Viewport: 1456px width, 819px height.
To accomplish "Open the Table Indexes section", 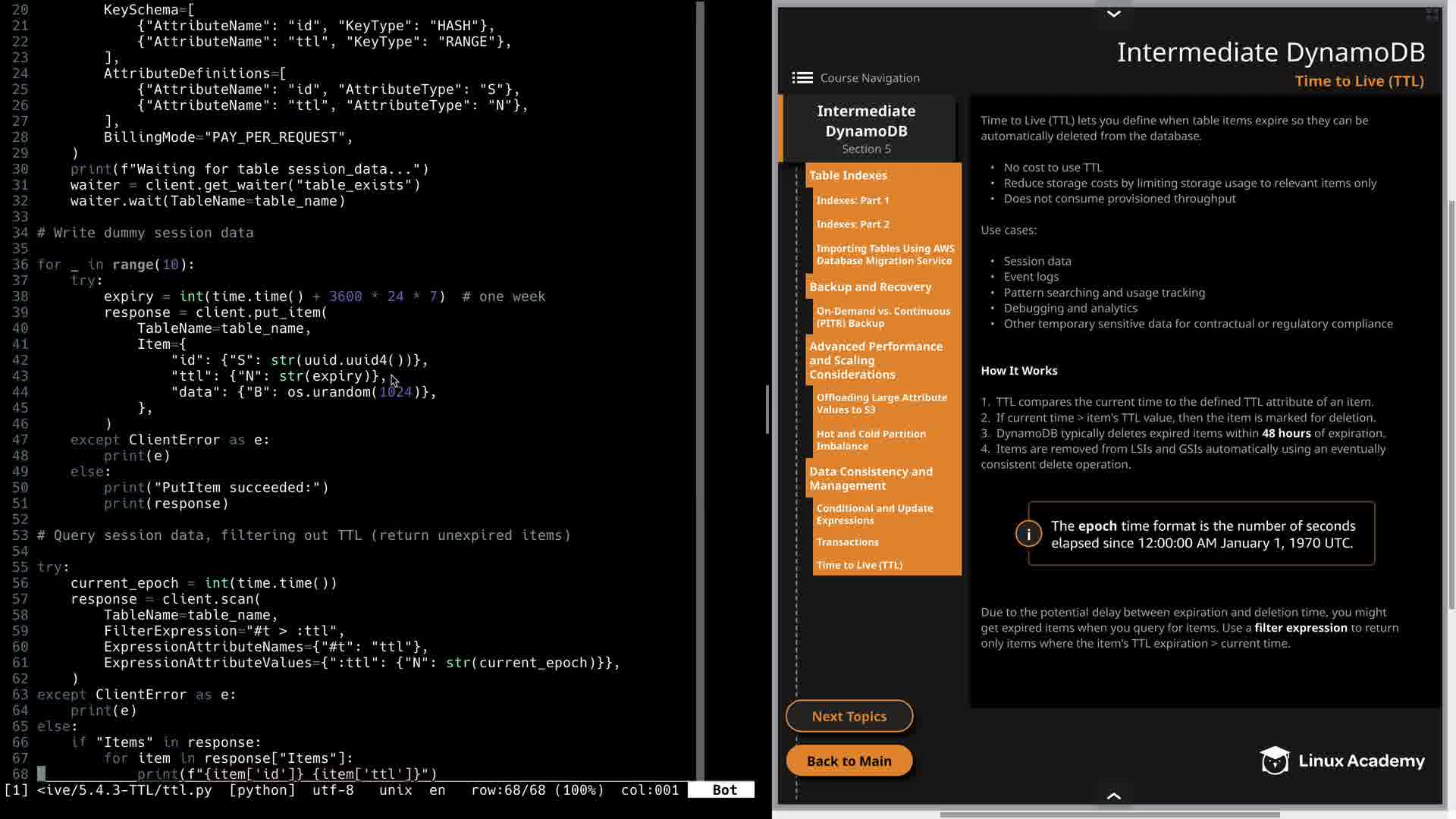I will tap(848, 175).
